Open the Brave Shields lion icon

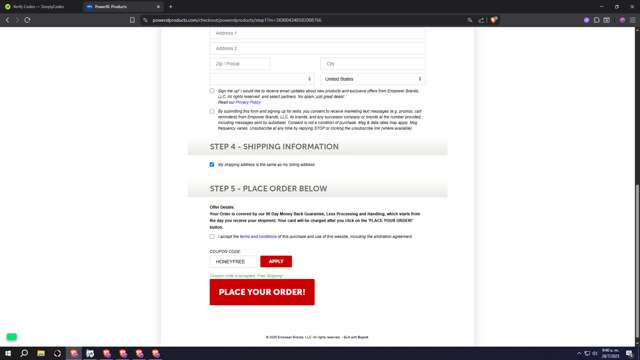pyautogui.click(x=493, y=20)
